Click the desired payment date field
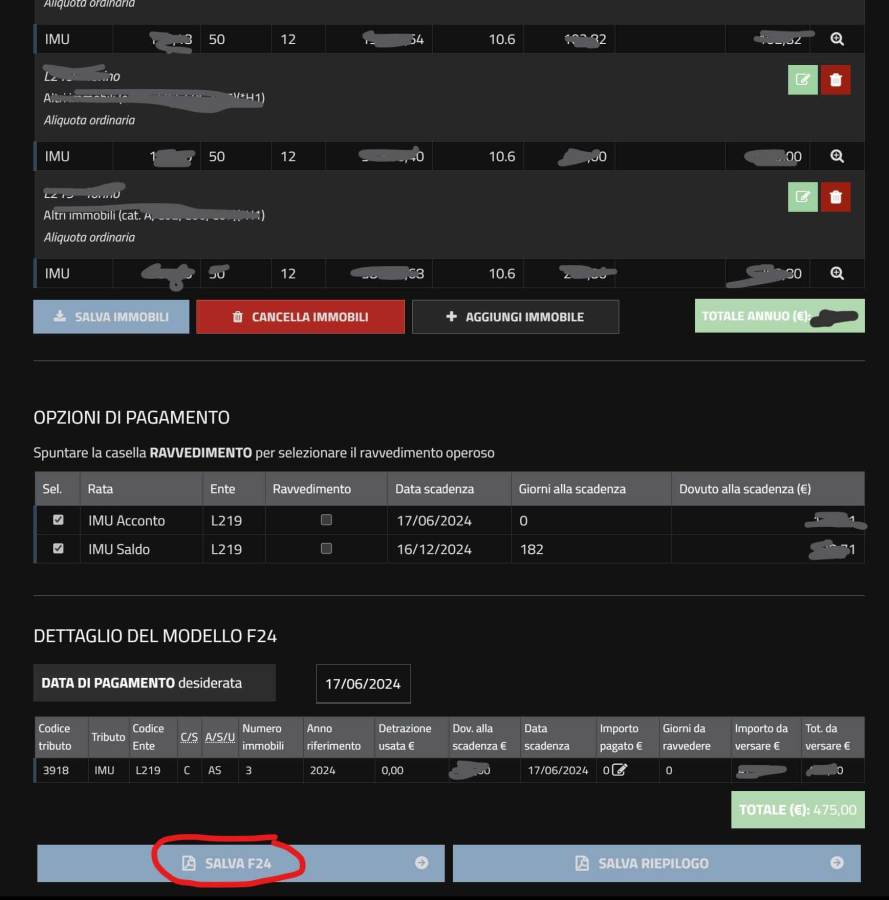The width and height of the screenshot is (889, 900). [x=363, y=684]
